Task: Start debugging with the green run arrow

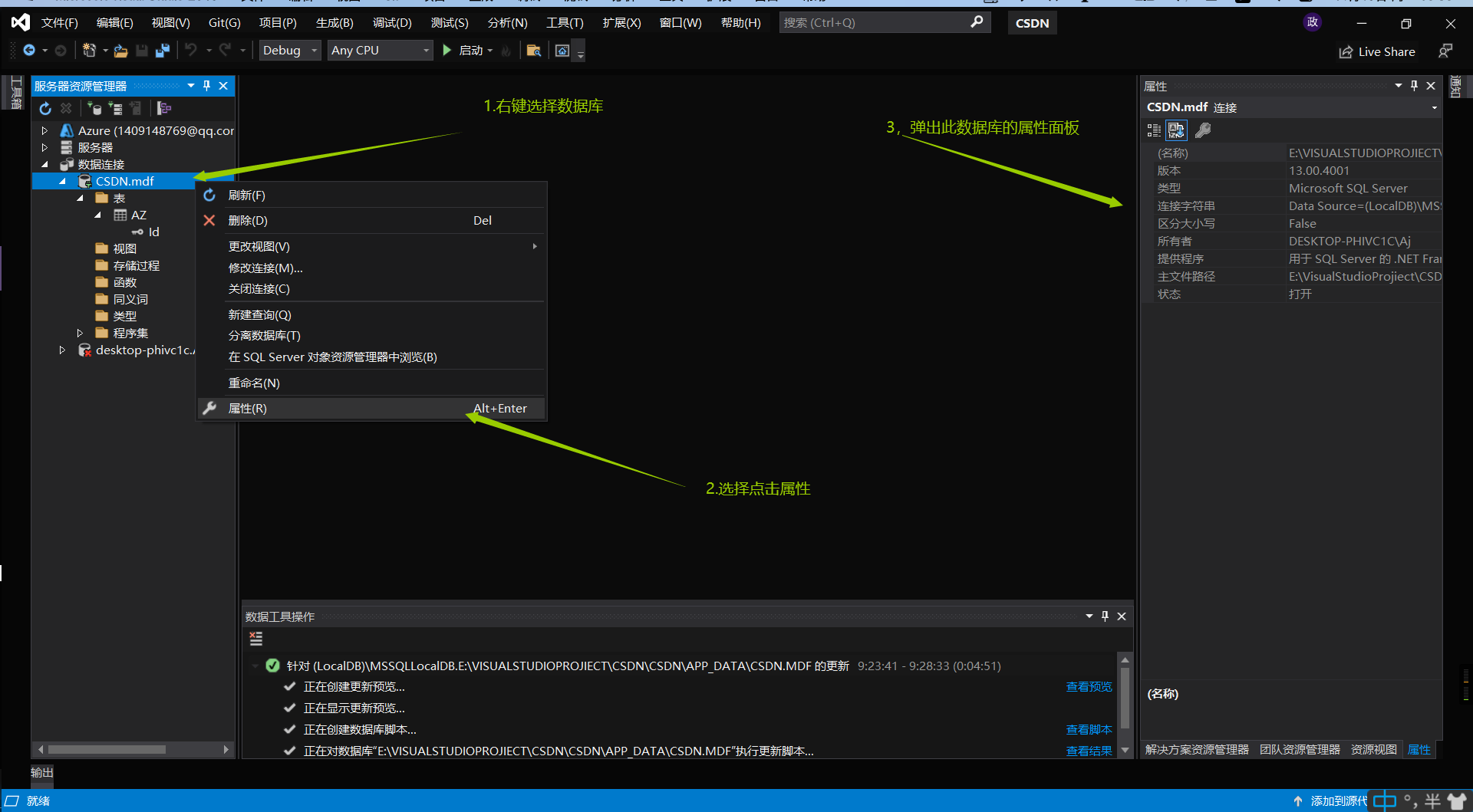Action: pos(447,50)
